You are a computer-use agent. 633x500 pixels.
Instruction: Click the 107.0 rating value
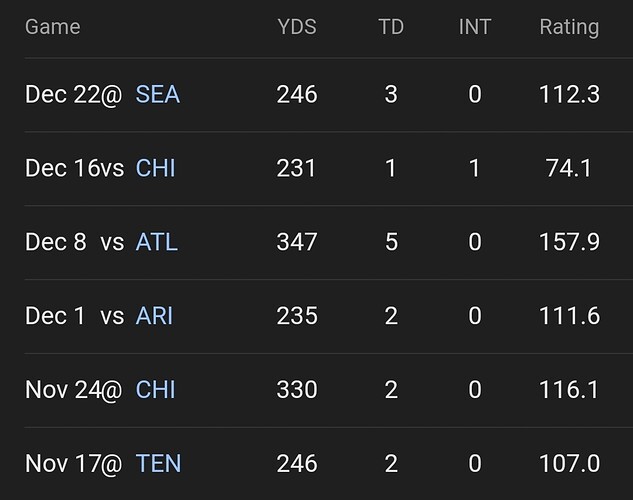569,464
